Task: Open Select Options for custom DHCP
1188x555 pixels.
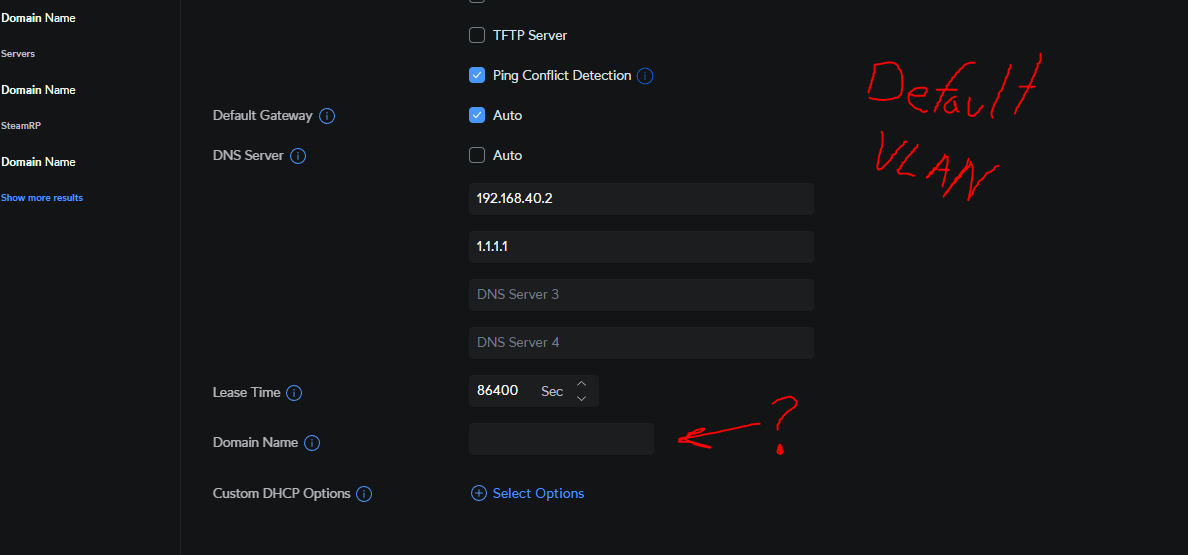Action: coord(538,493)
